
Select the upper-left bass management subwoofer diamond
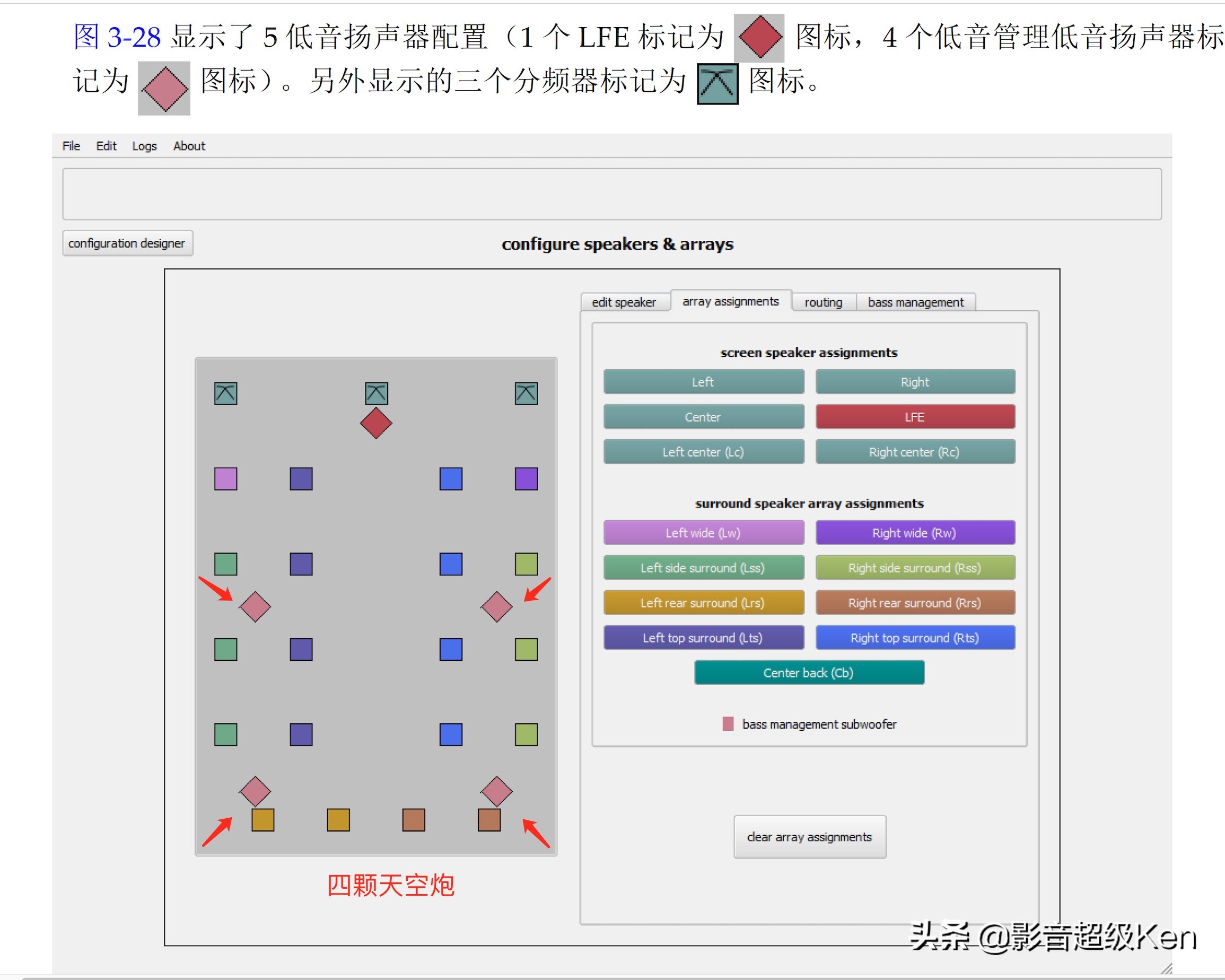tap(255, 607)
